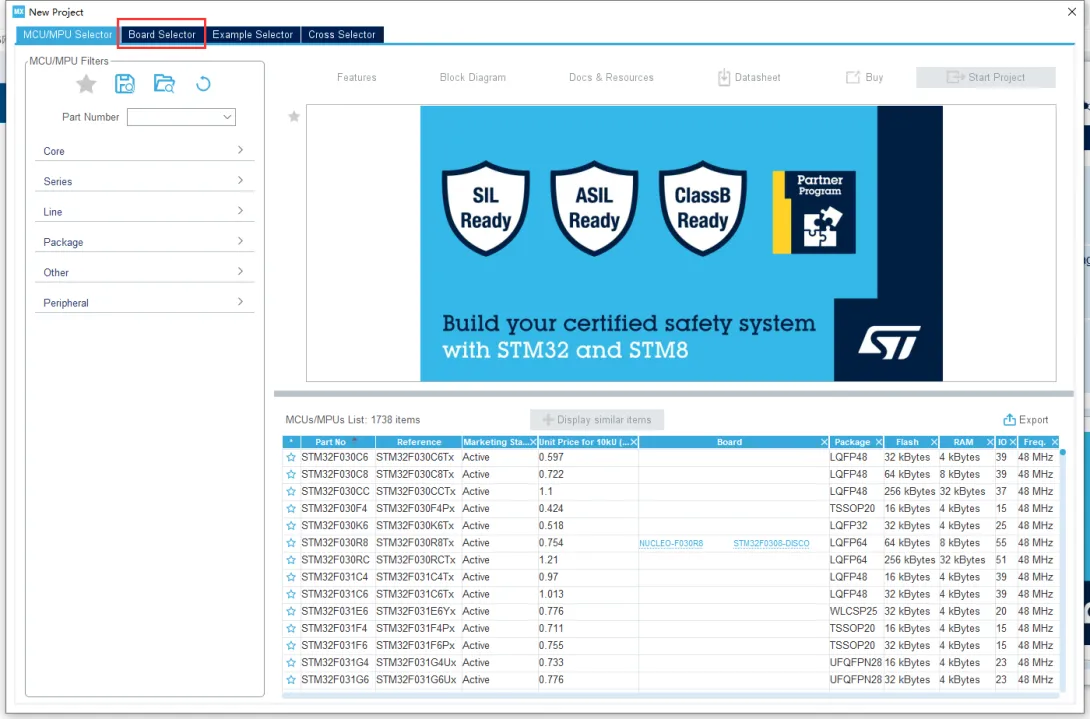
Task: Open the Part Number dropdown
Action: [227, 117]
